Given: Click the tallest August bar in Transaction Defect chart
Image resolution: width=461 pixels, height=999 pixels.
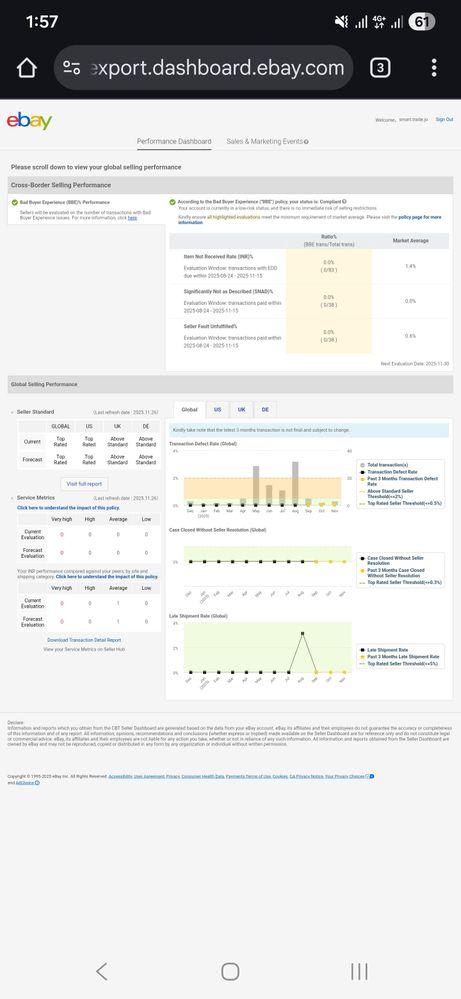Looking at the screenshot, I should [x=295, y=483].
